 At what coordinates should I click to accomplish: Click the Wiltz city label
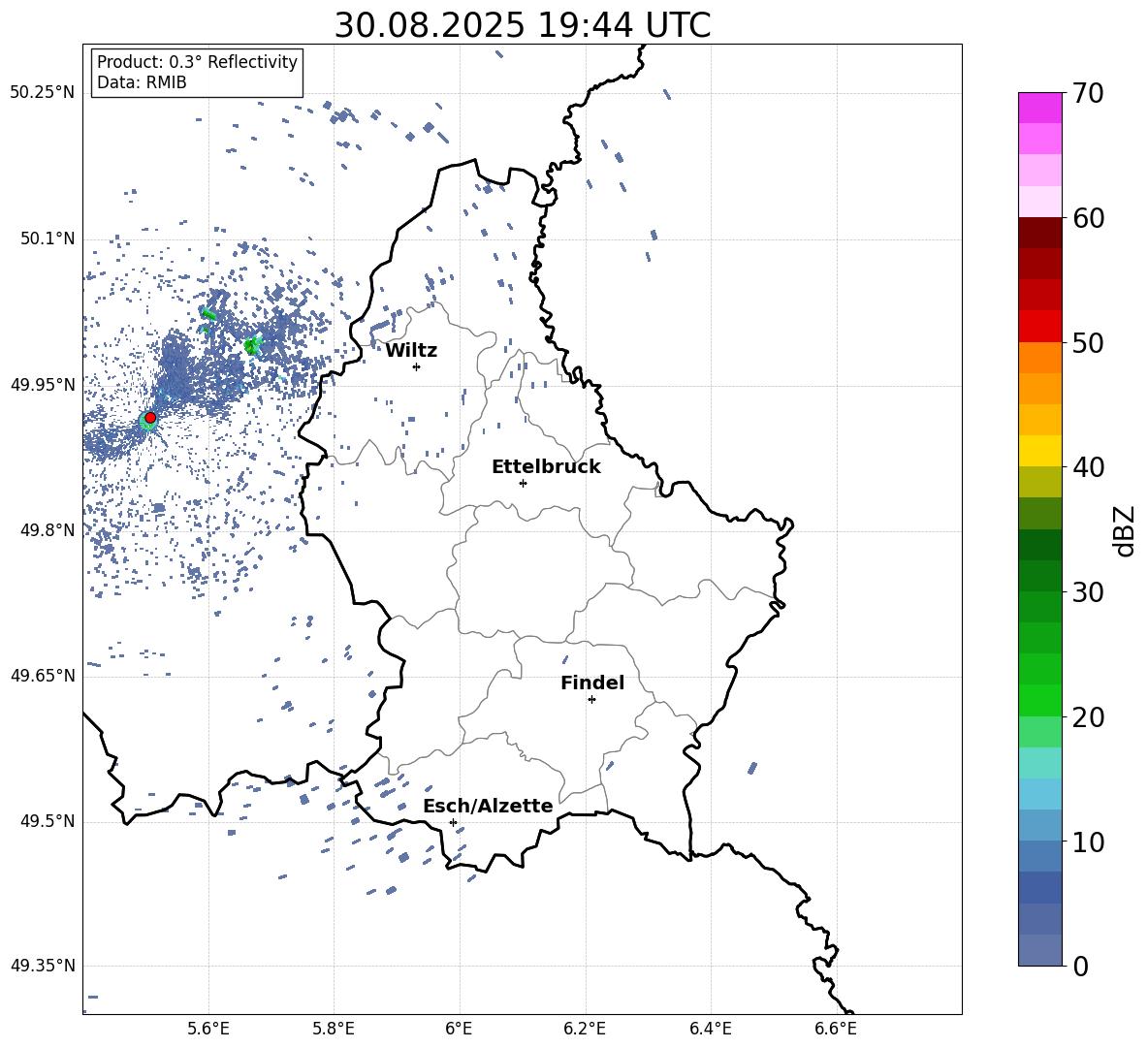click(411, 351)
